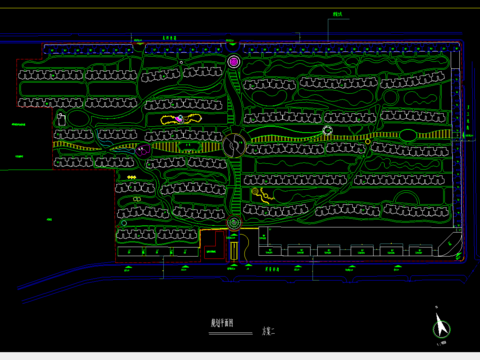This screenshot has width=480, height=360.
Task: Select the magenta filled circle at the north entrance
Action: (x=234, y=62)
